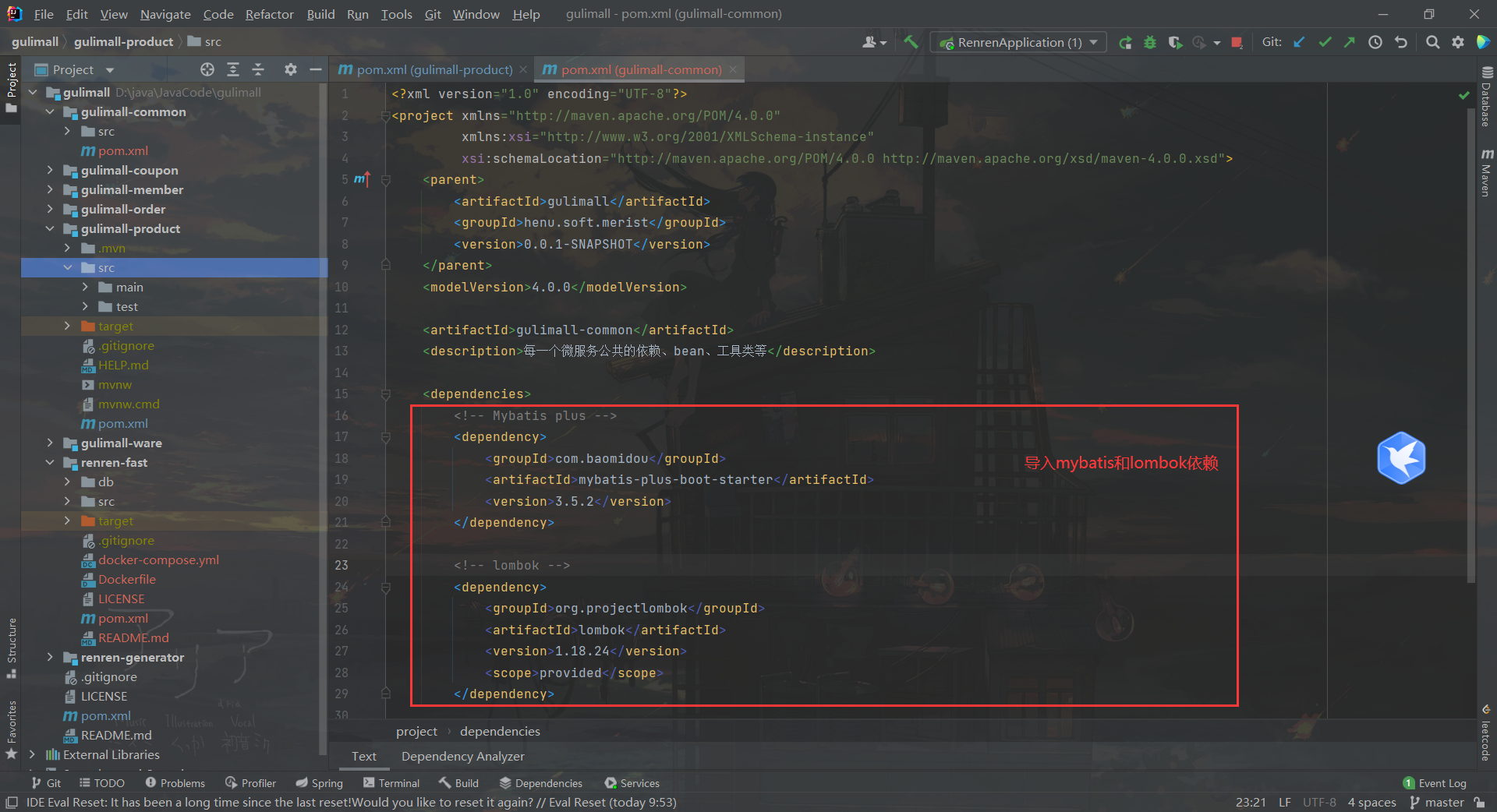Click the editor vertical scrollbar

click(x=1470, y=347)
